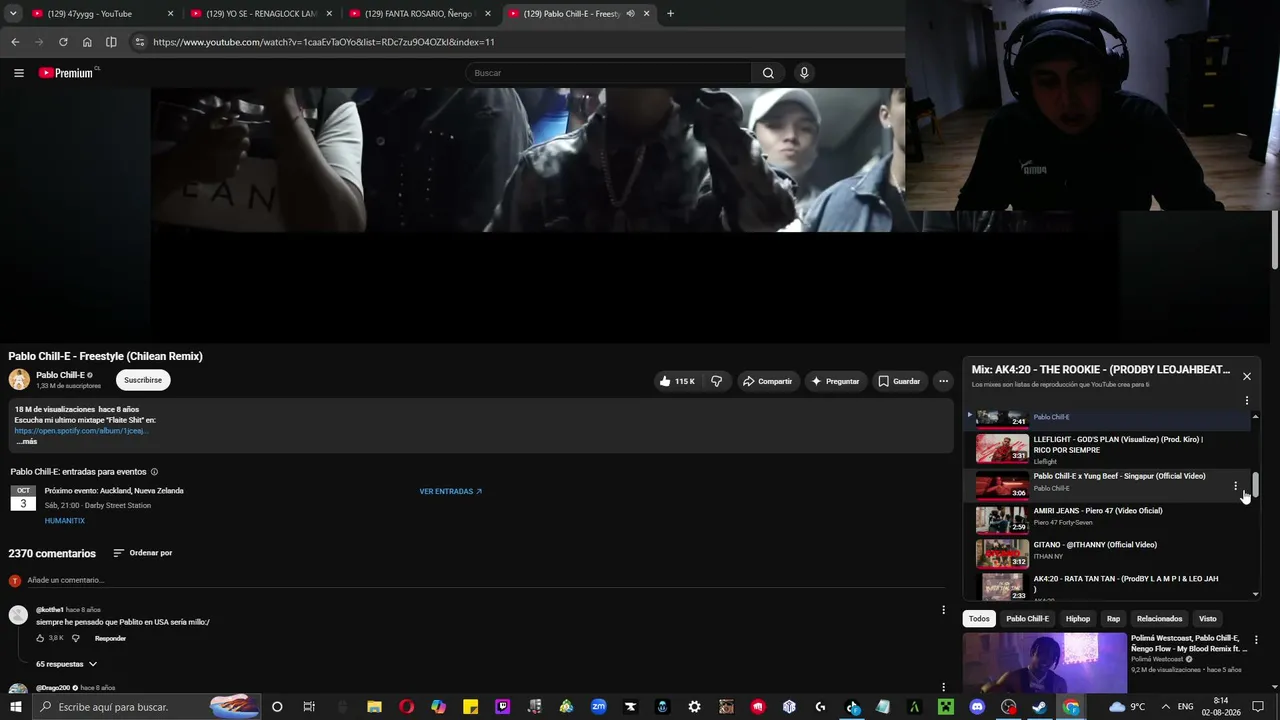Open the HUMANITIX link

point(65,521)
